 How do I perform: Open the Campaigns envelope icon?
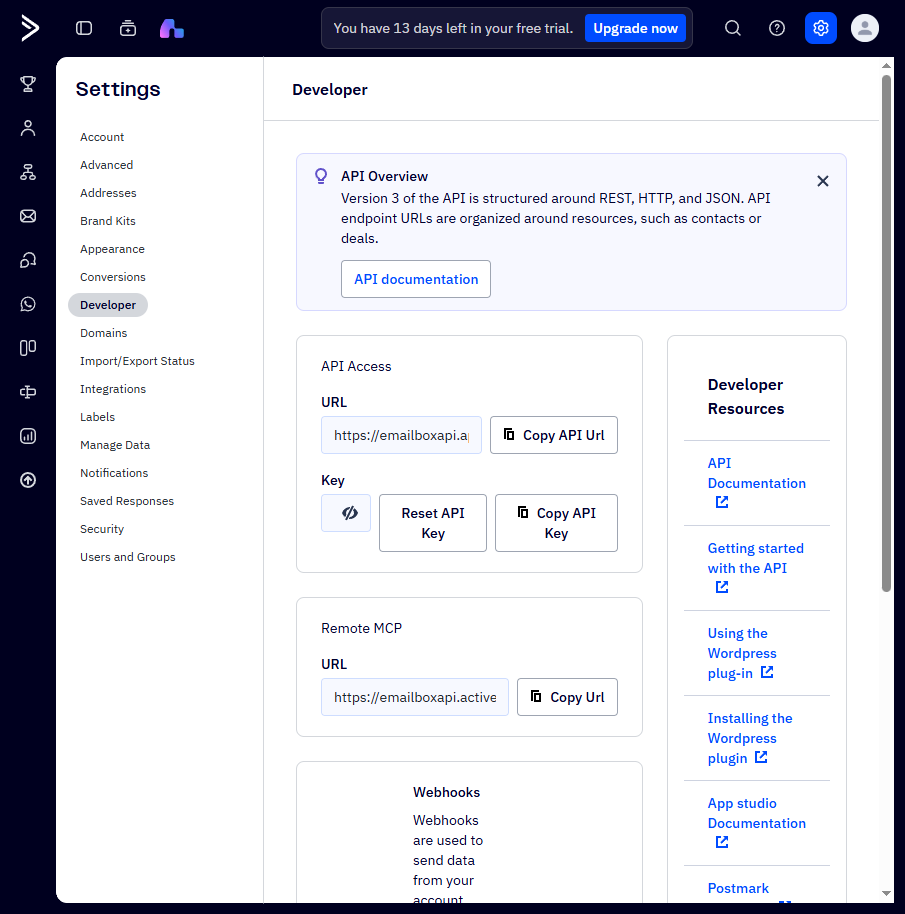pos(28,216)
